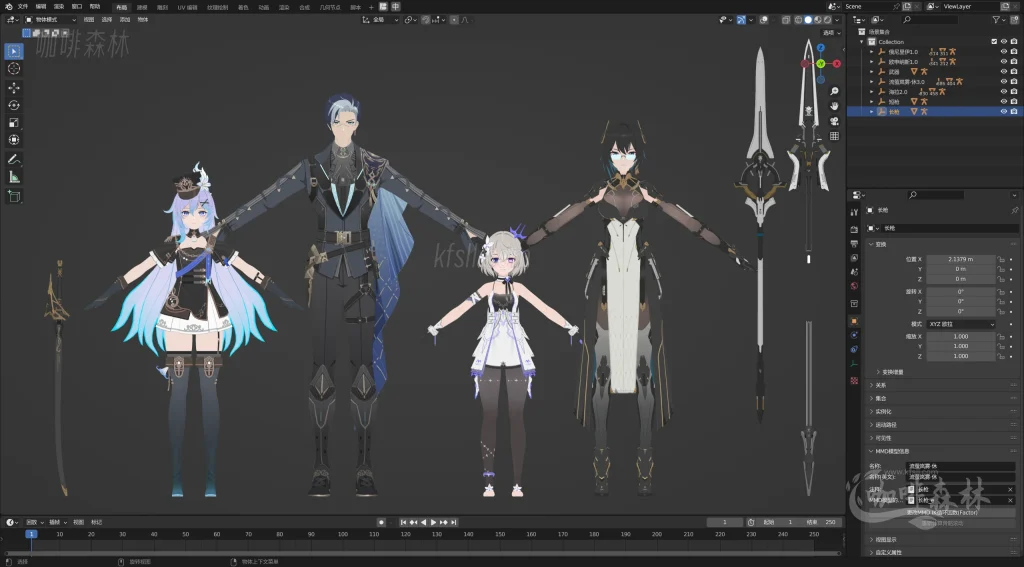Screen dimensions: 1024x567
Task: Toggle the lock beside Scale Z
Action: (x=1000, y=356)
